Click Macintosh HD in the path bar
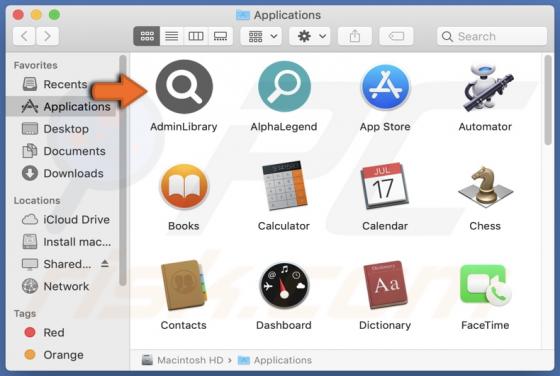 click(x=183, y=360)
